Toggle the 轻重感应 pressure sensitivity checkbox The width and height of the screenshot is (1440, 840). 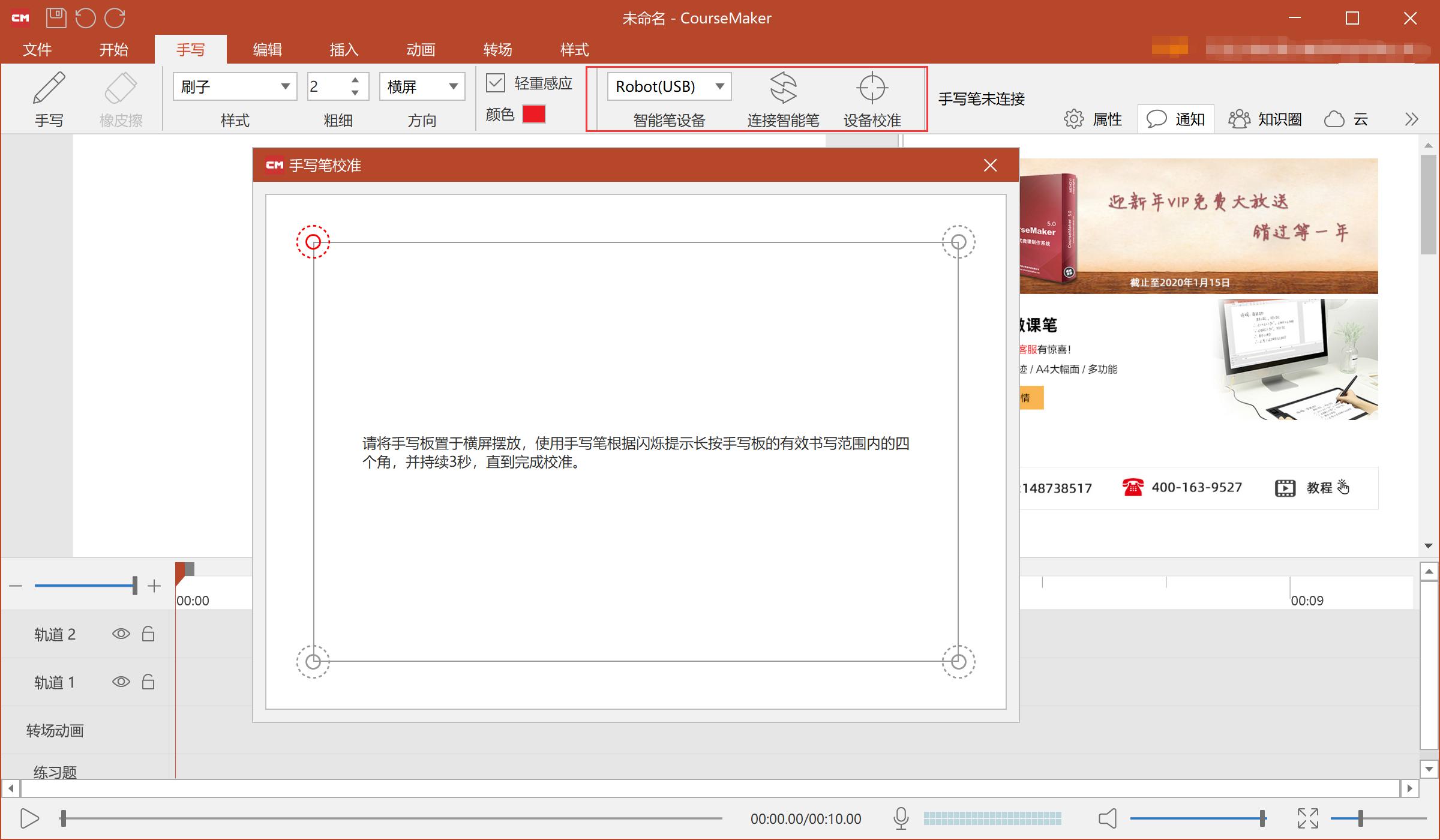tap(496, 83)
